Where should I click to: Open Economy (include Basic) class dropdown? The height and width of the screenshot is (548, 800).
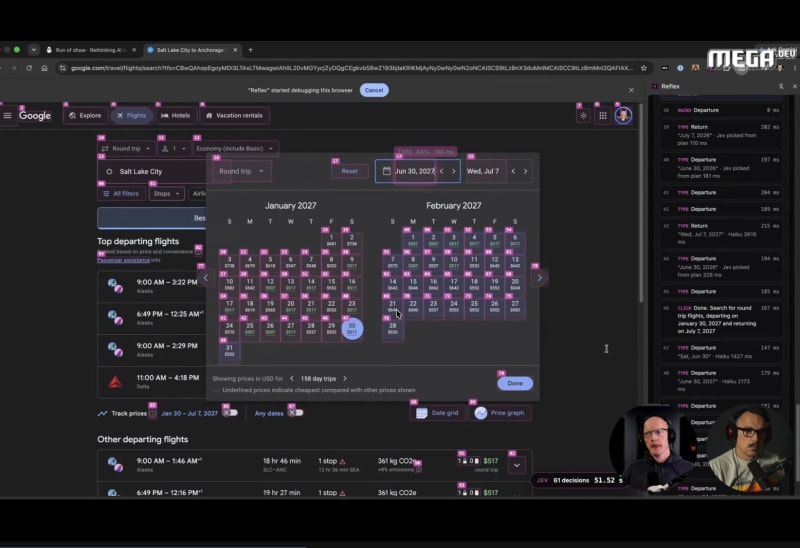pos(235,148)
